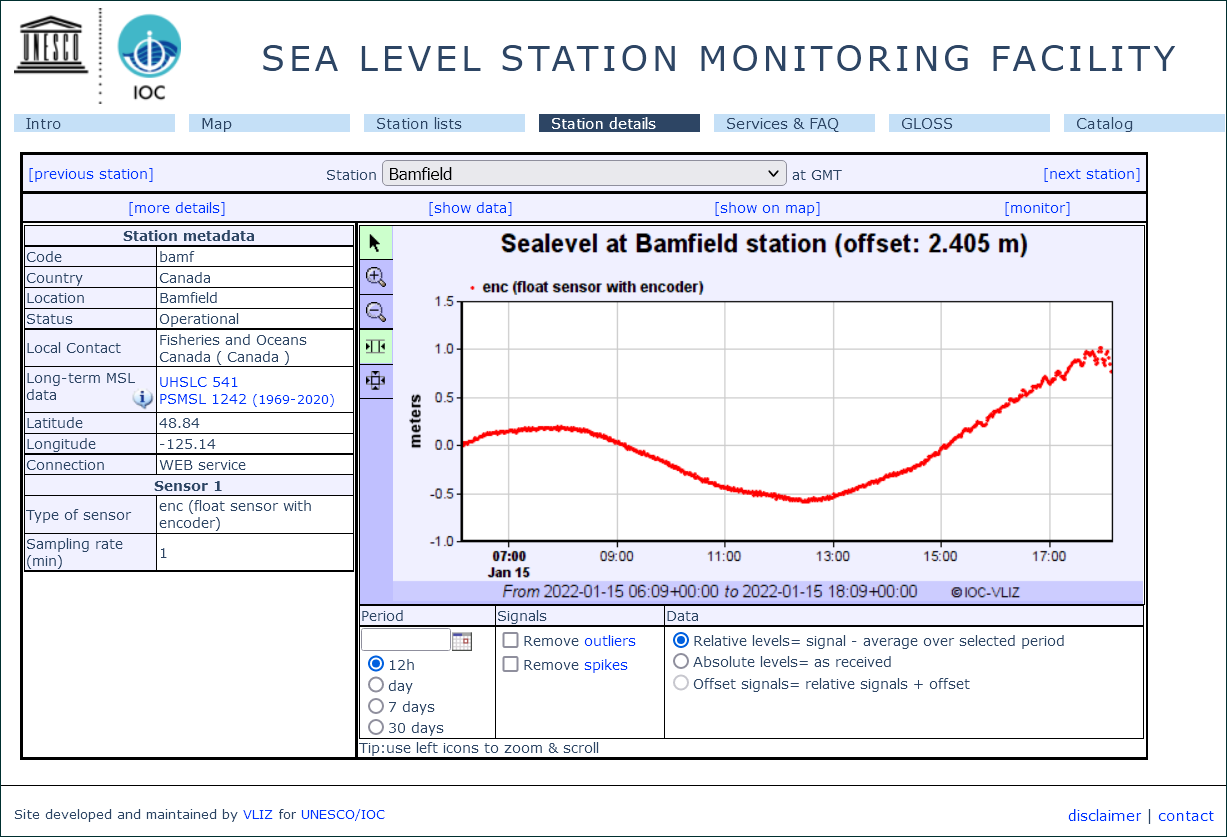Choose the 12h period option
Viewport: 1227px width, 837px height.
pyautogui.click(x=376, y=664)
